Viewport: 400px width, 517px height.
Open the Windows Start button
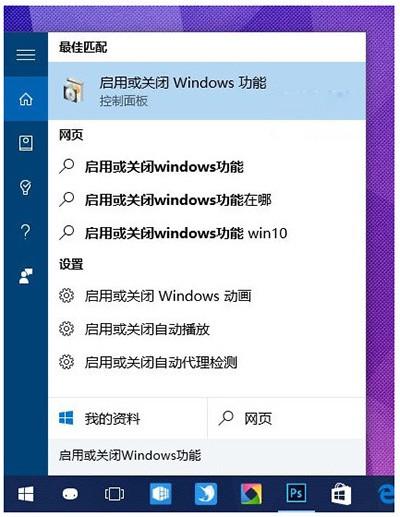tap(26, 494)
